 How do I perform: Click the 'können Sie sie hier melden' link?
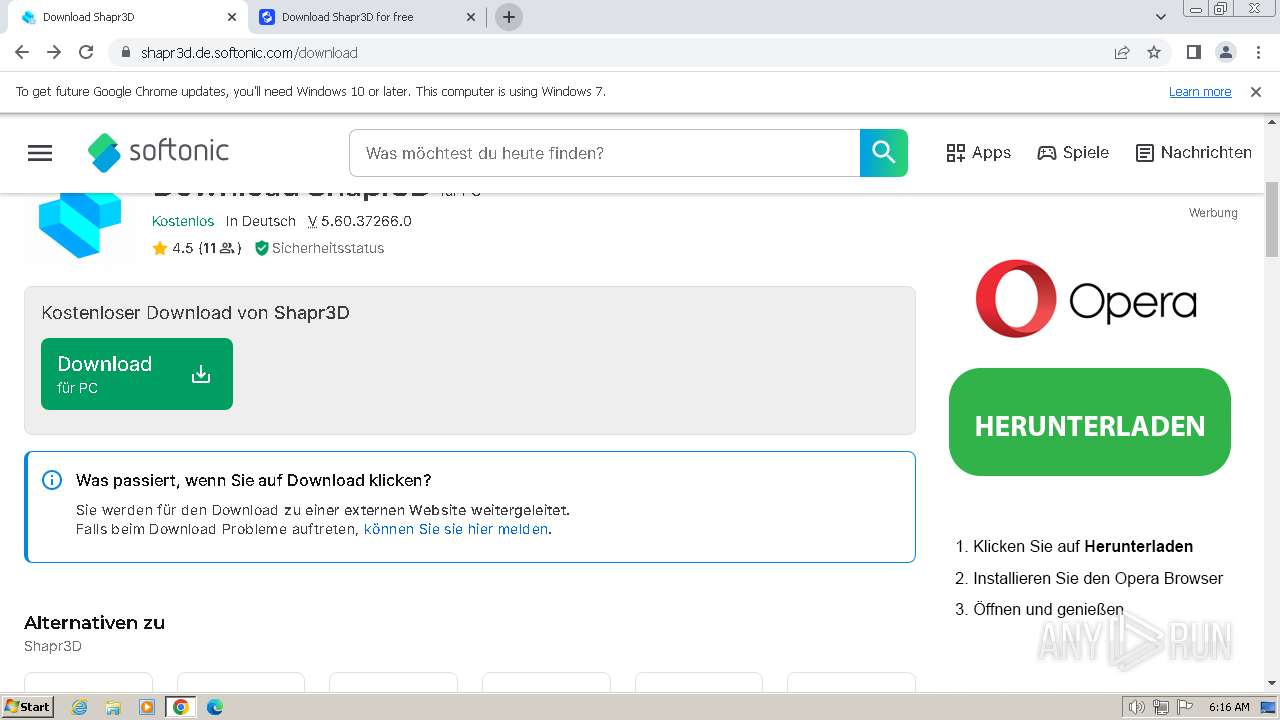456,529
